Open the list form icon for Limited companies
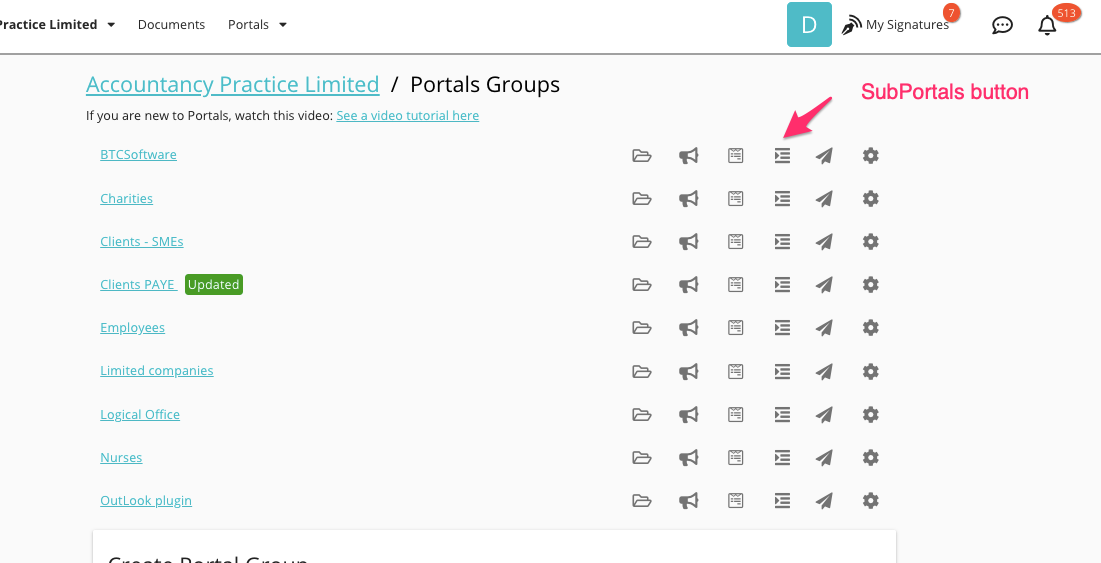This screenshot has height=563, width=1101. pos(736,371)
